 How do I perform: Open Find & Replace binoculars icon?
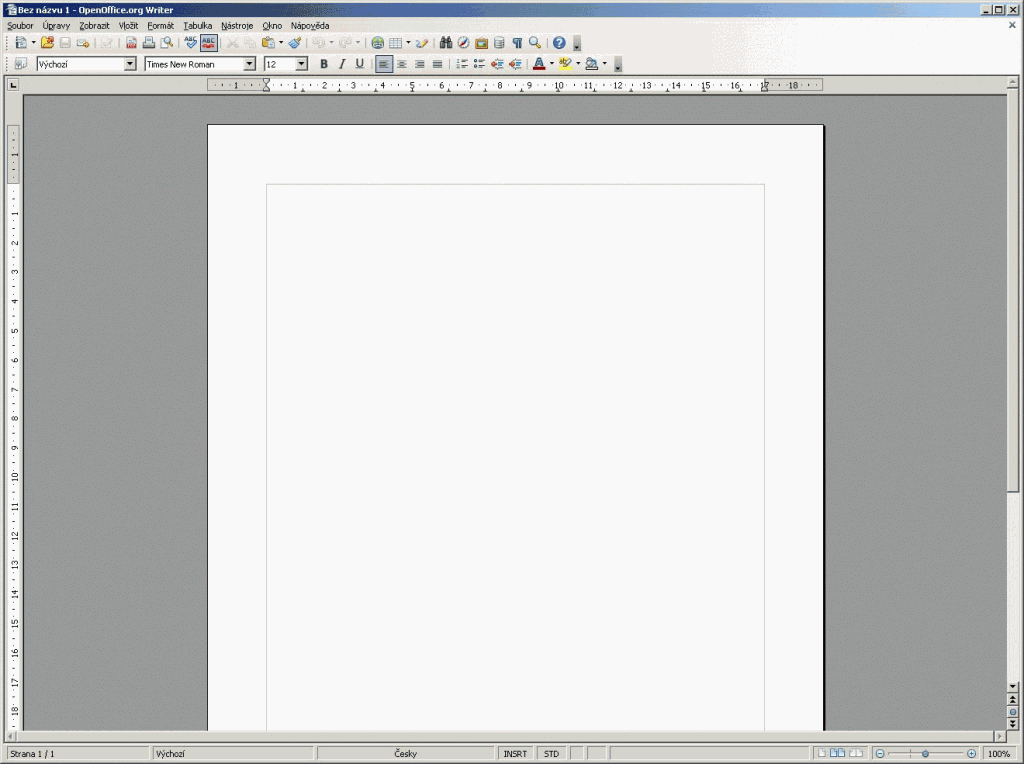(x=446, y=43)
